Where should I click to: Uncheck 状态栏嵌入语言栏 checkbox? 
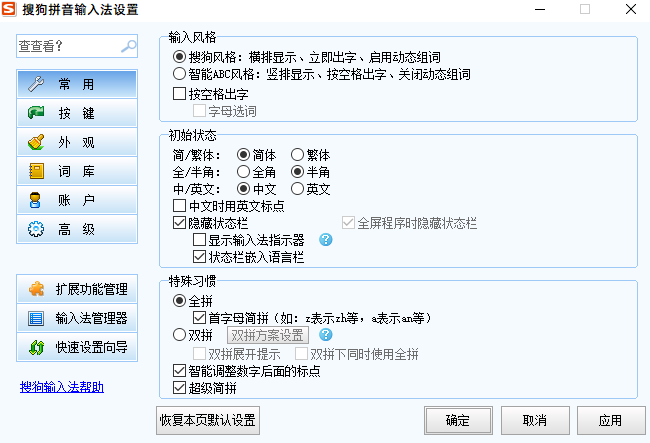coord(199,257)
